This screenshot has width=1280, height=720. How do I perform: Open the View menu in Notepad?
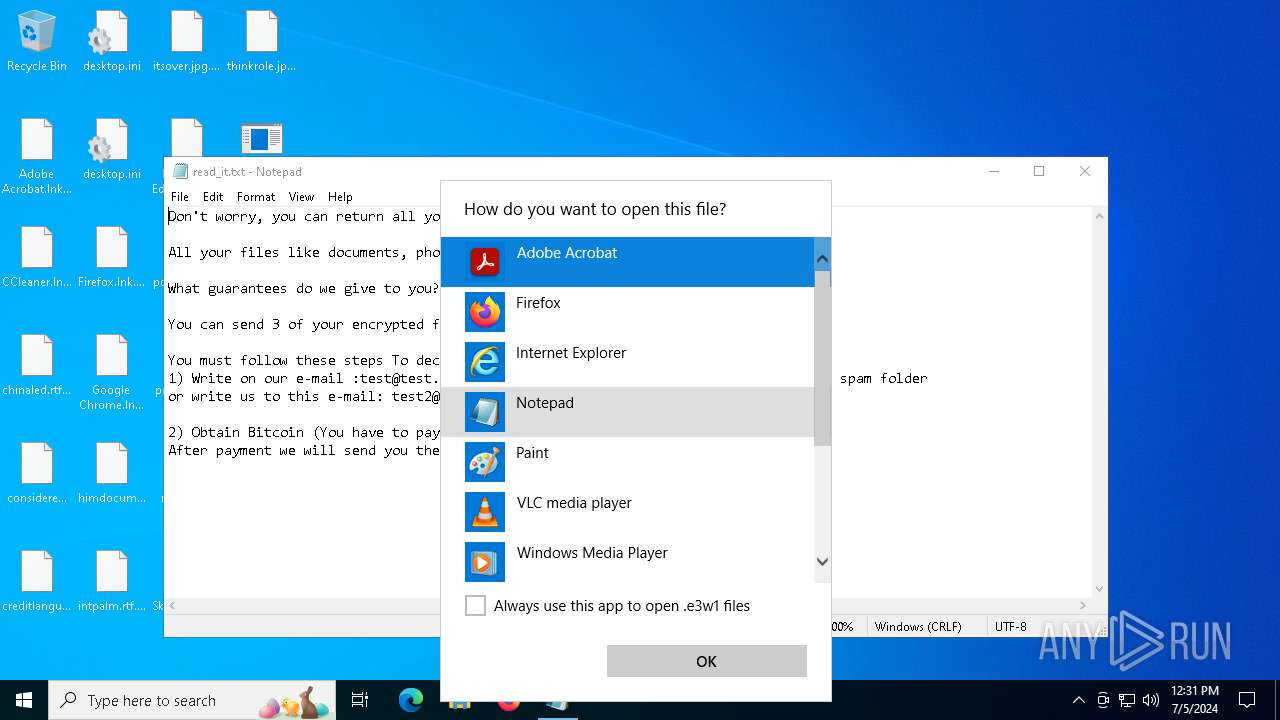point(301,197)
